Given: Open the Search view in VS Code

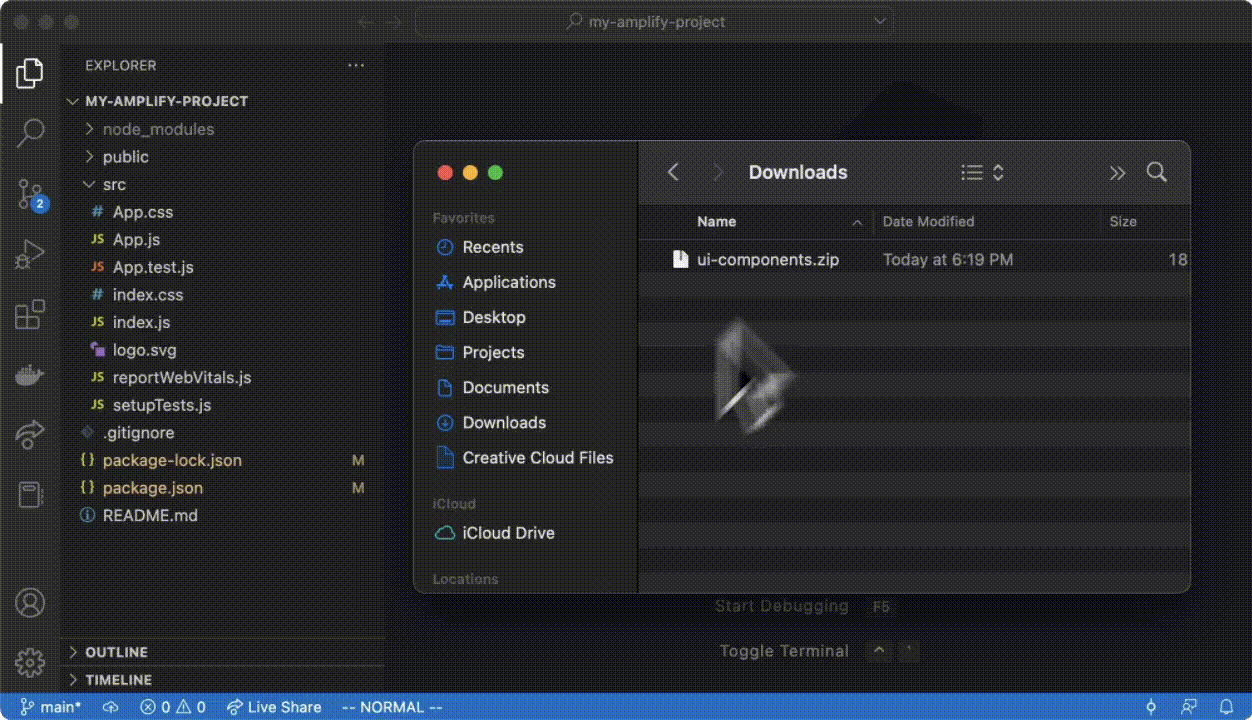Looking at the screenshot, I should (x=30, y=132).
